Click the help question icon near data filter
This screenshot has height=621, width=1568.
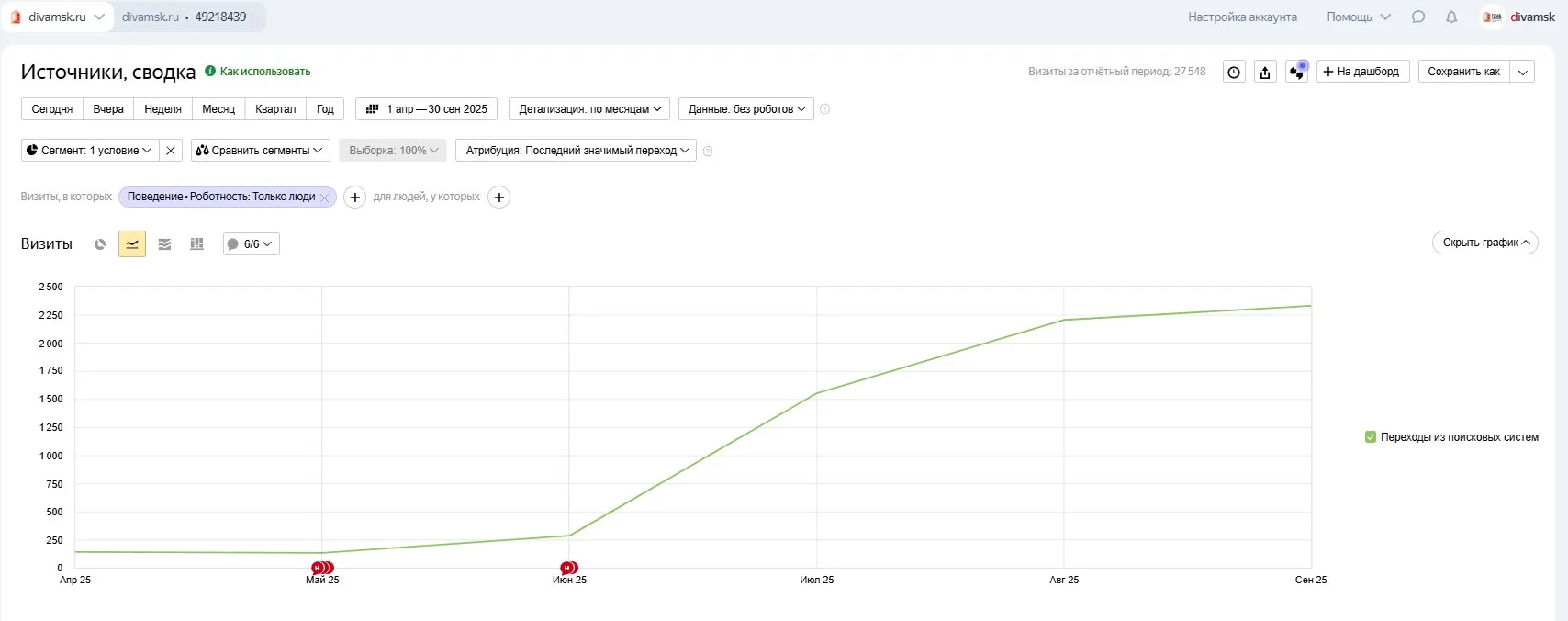click(x=824, y=109)
